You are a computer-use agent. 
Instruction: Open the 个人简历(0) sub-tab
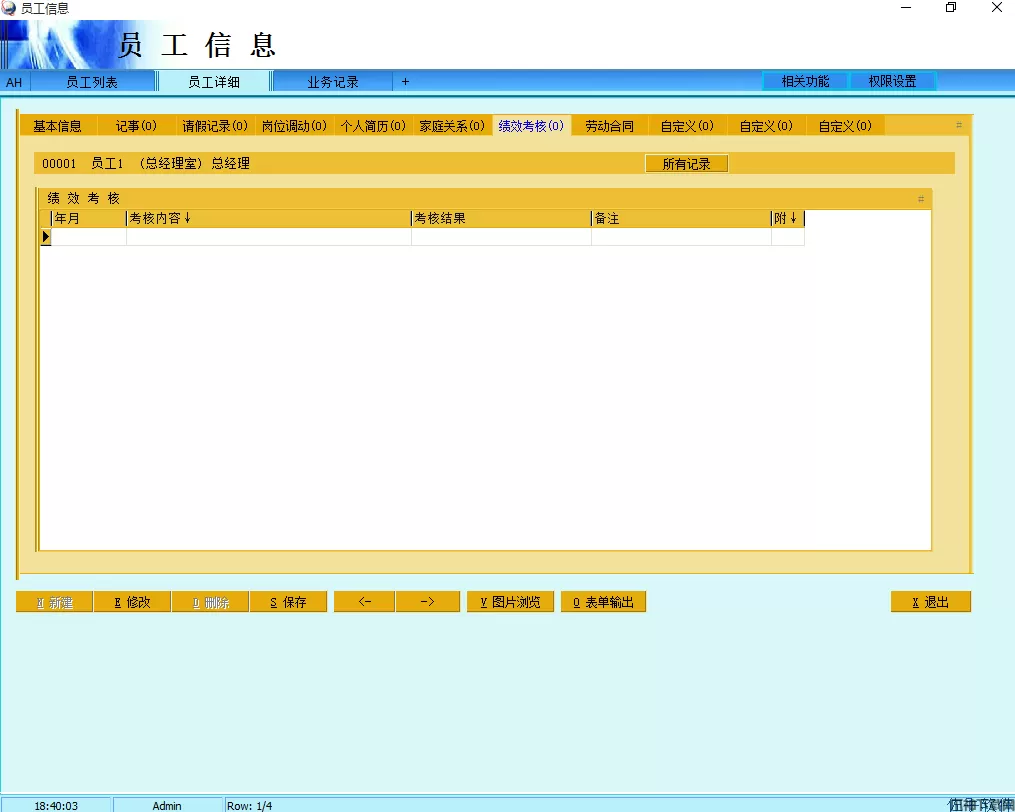click(373, 126)
